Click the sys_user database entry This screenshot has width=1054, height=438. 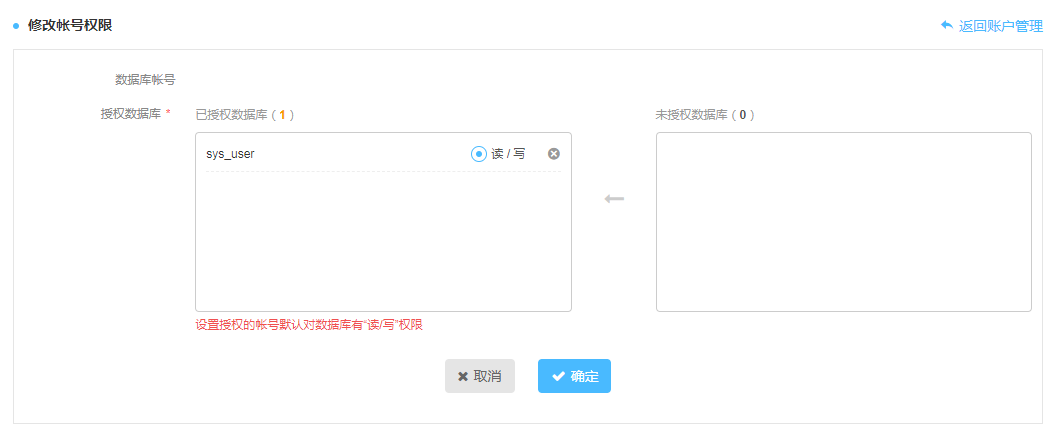click(x=231, y=154)
